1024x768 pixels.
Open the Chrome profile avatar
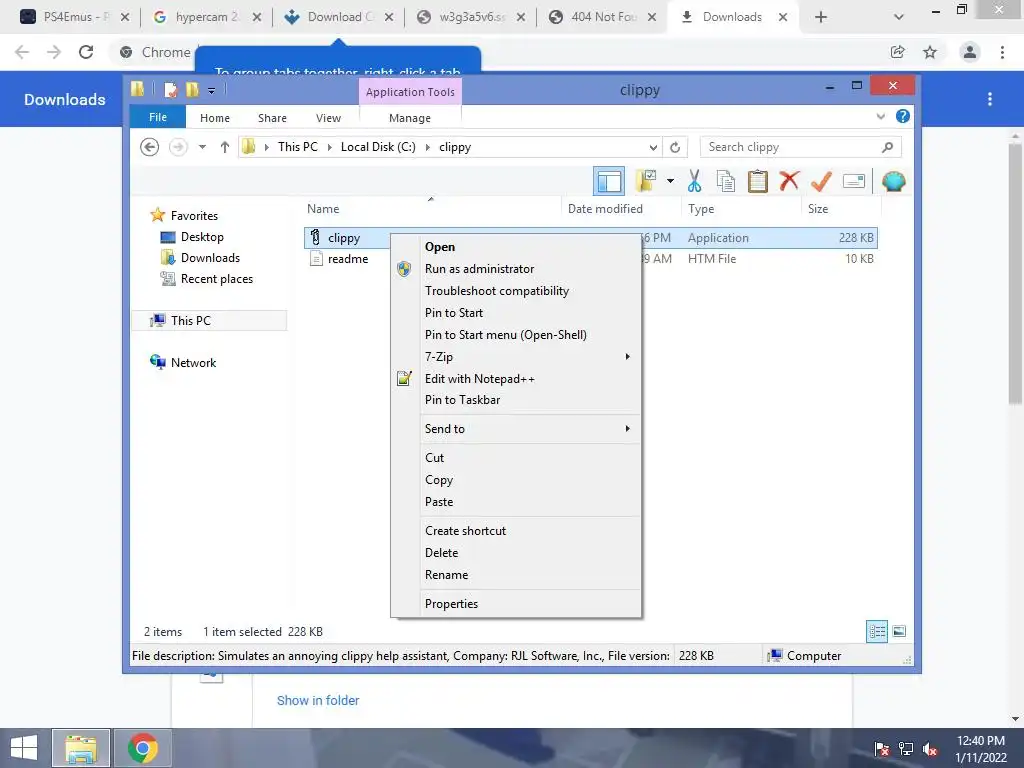970,52
